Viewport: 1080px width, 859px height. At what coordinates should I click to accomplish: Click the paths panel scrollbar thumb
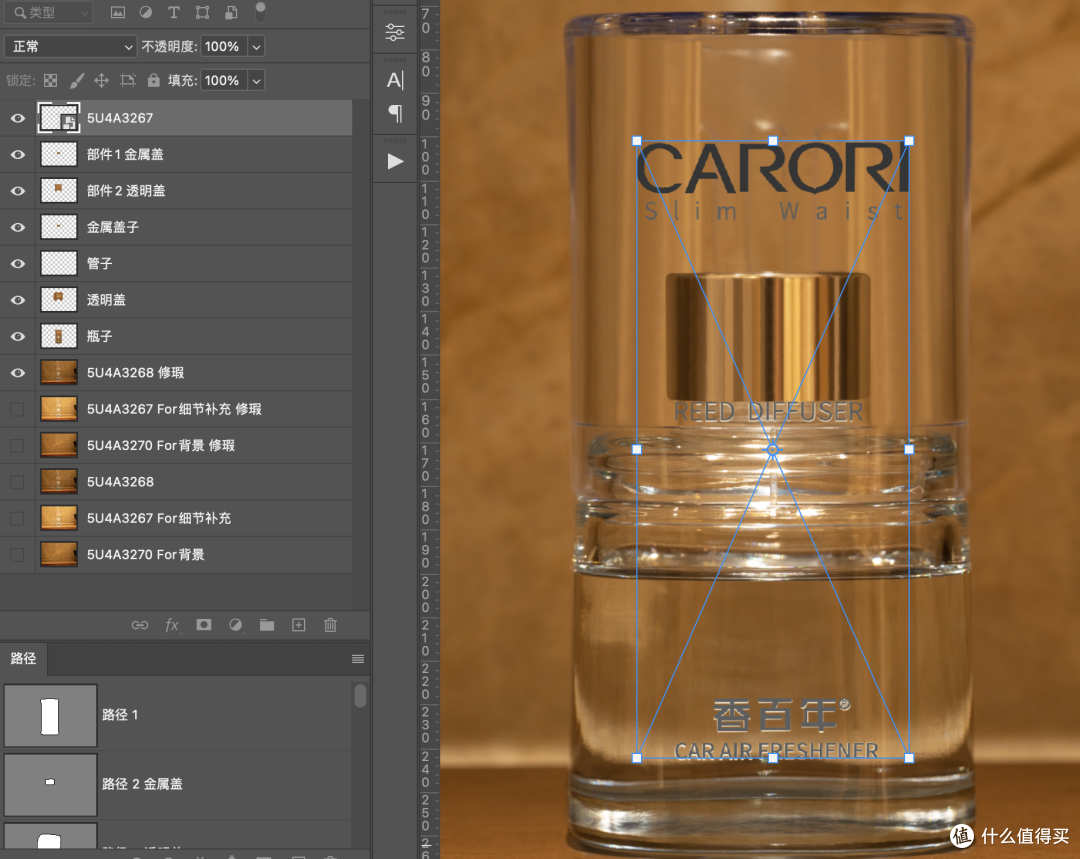[x=360, y=696]
